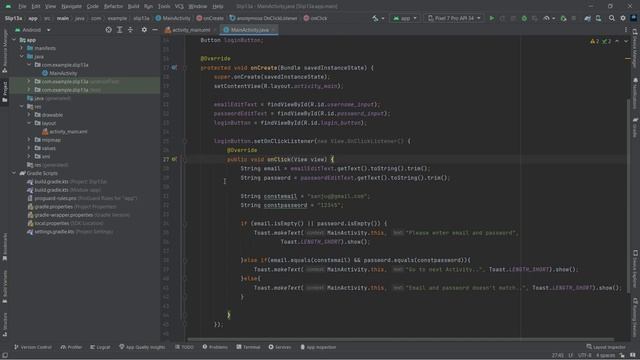
Task: Toggle Build Variants side tool window
Action: click(5, 286)
